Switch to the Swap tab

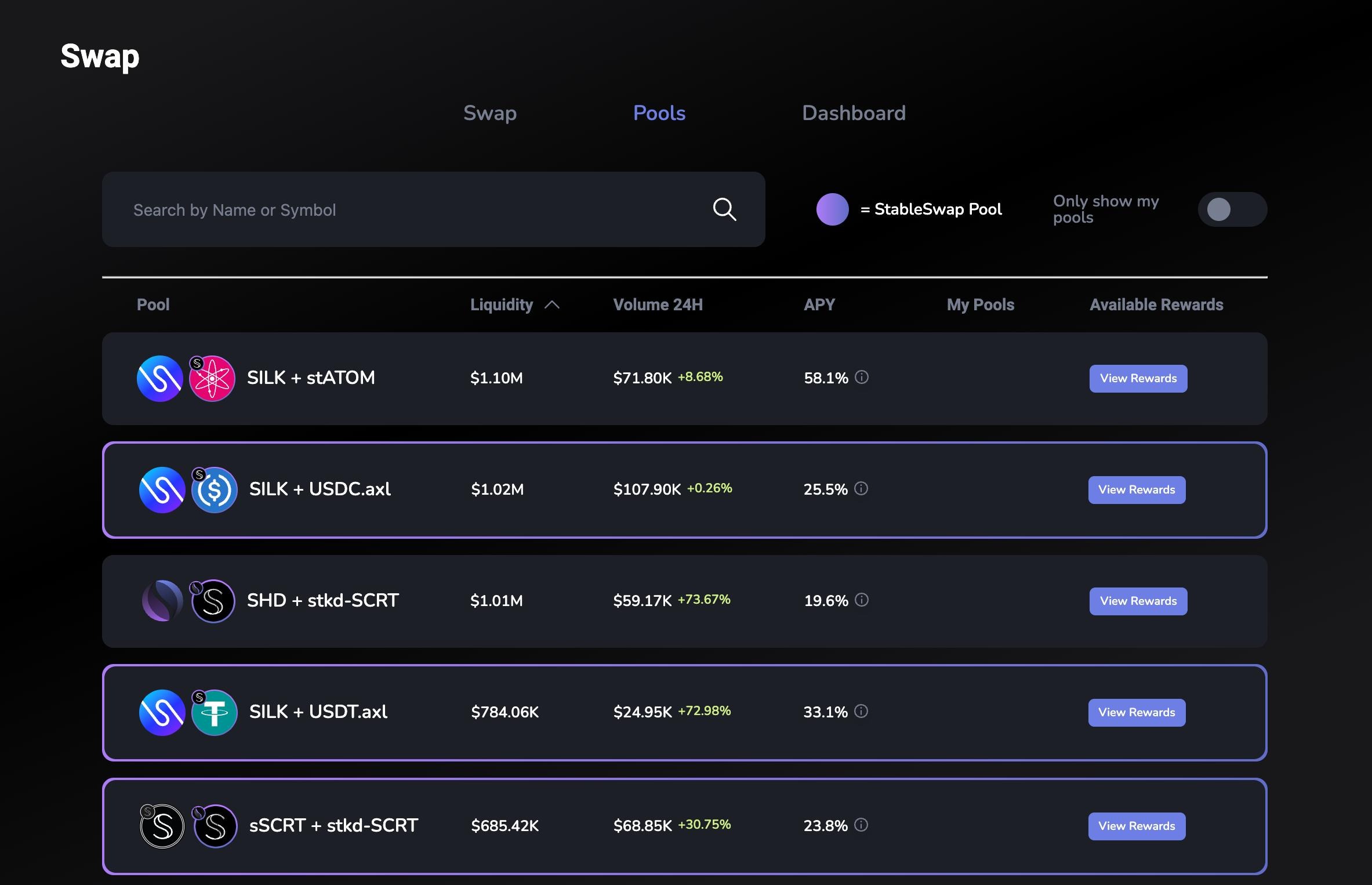click(489, 113)
